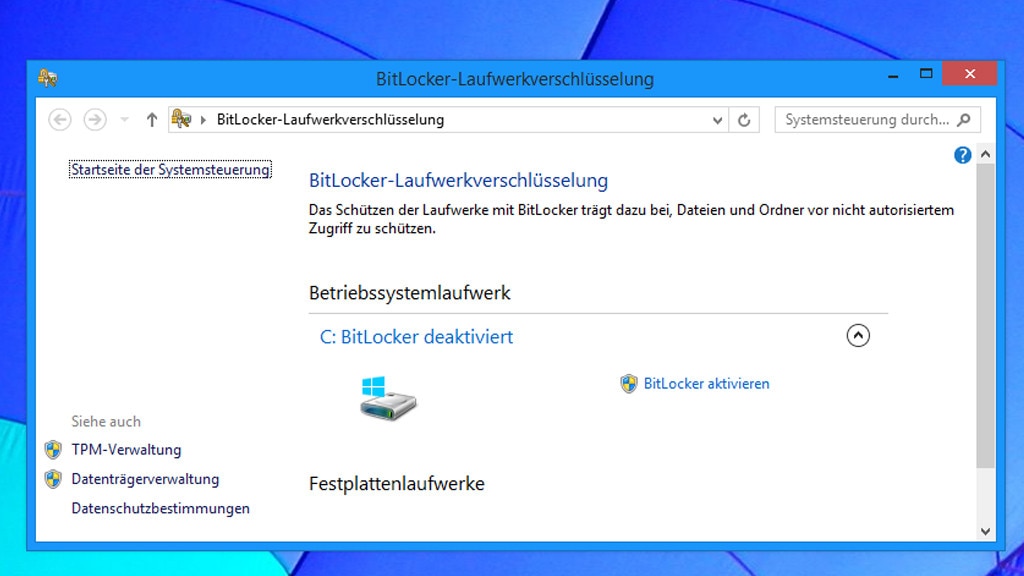
Task: Click the shield icon next to TPM-Verwaltung
Action: (53, 449)
